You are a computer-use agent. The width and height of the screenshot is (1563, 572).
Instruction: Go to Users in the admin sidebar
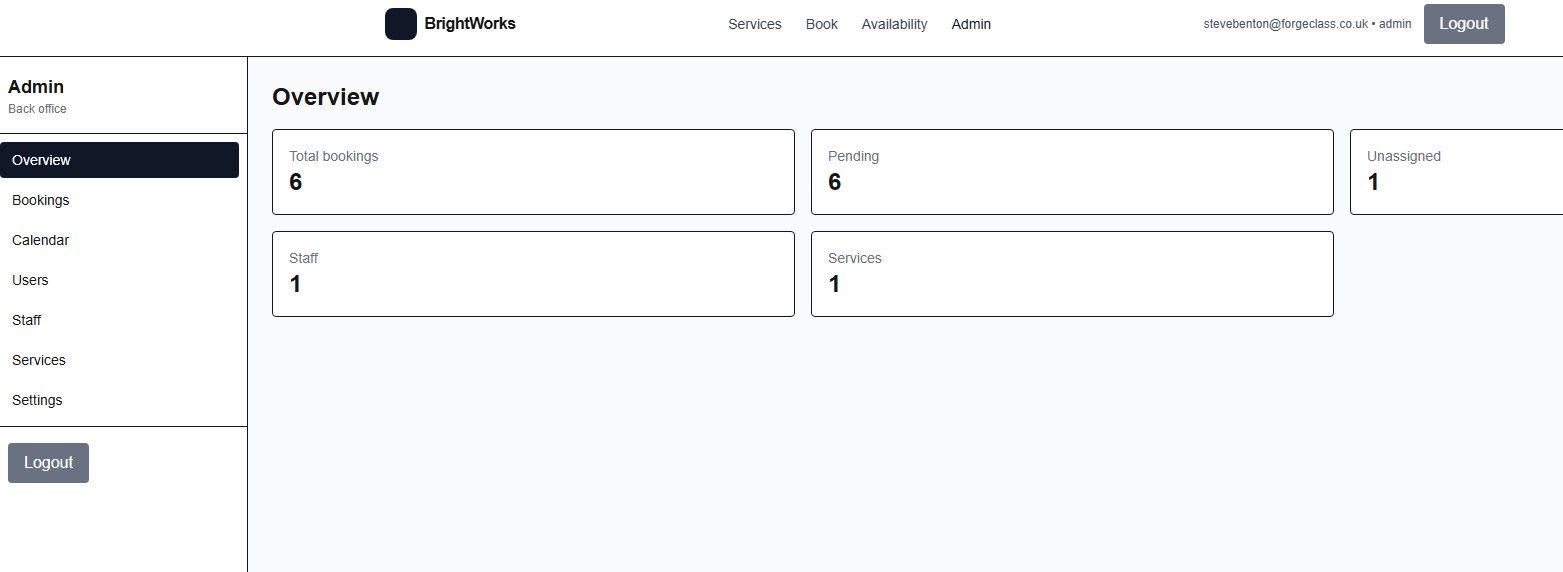pos(30,280)
